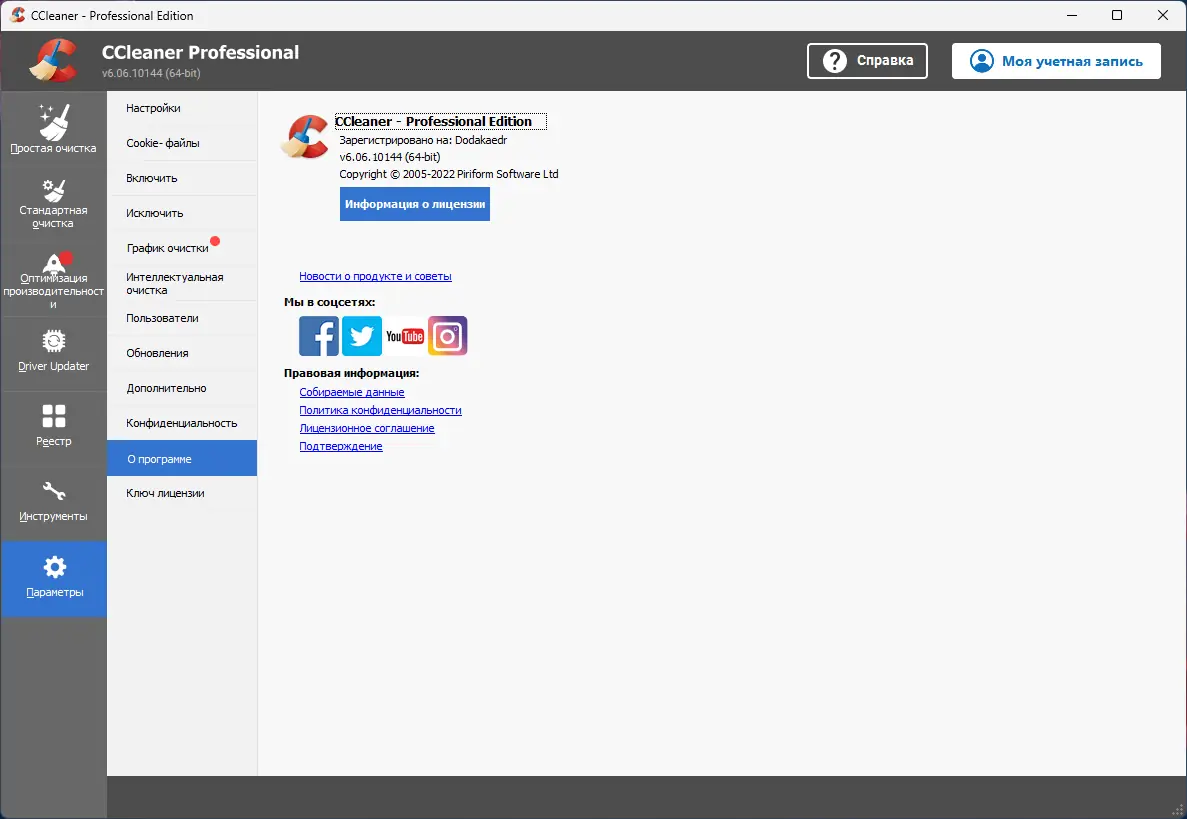This screenshot has height=819, width=1187.
Task: Open the Easy Clean (Простая очистка) section
Action: (x=53, y=129)
